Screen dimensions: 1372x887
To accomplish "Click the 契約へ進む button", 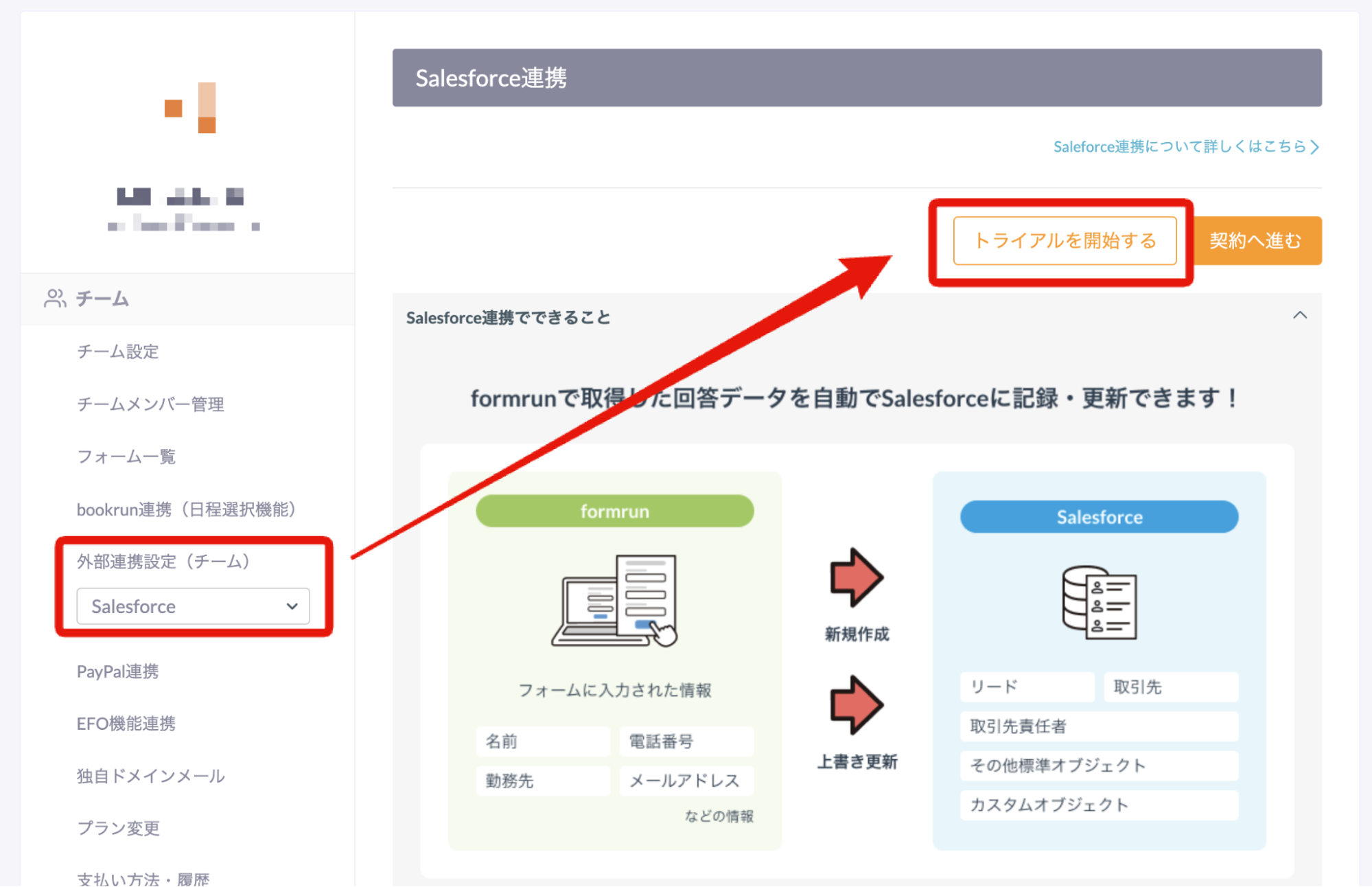I will point(1255,241).
